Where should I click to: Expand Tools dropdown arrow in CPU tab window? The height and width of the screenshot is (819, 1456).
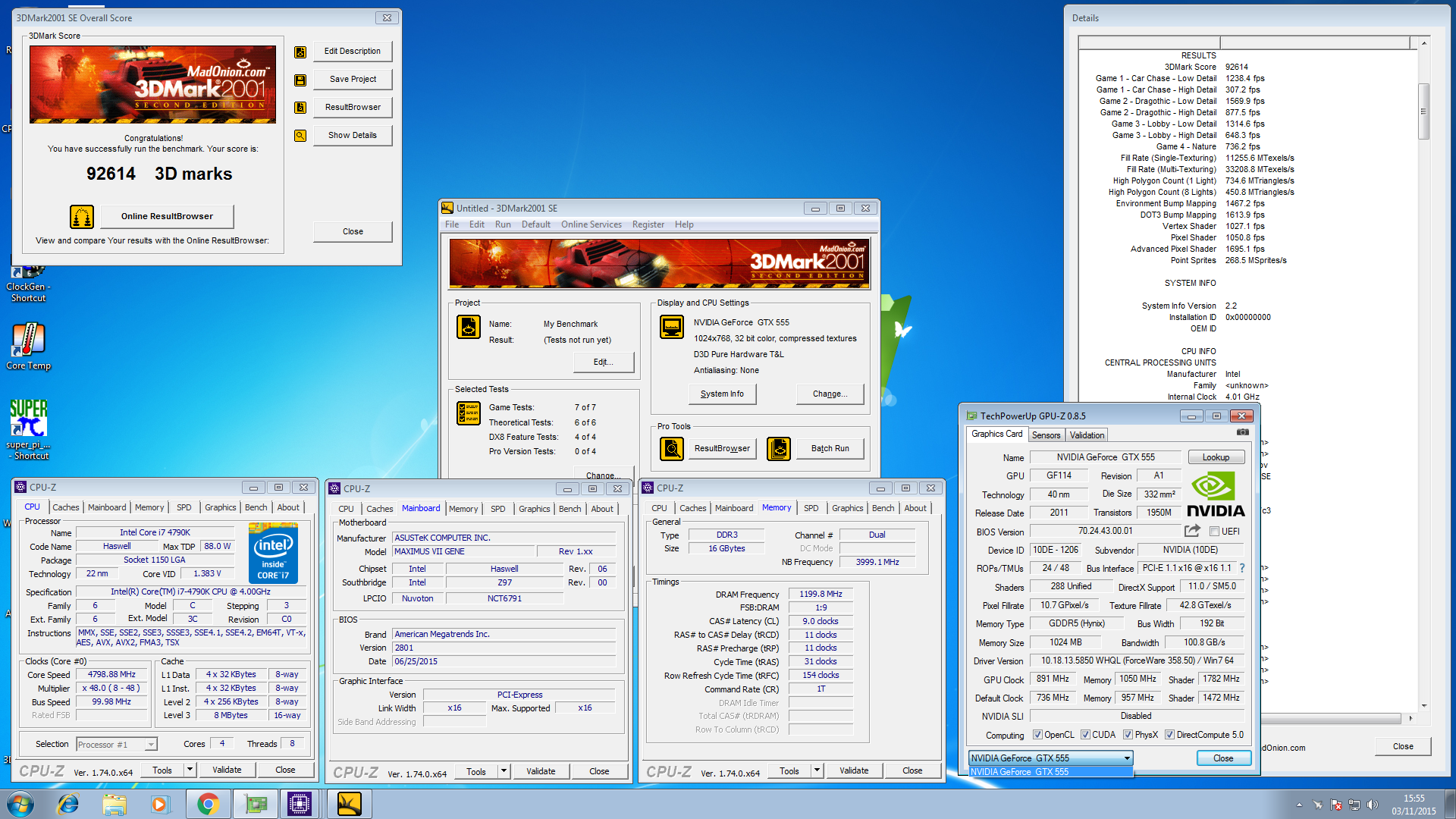[190, 770]
